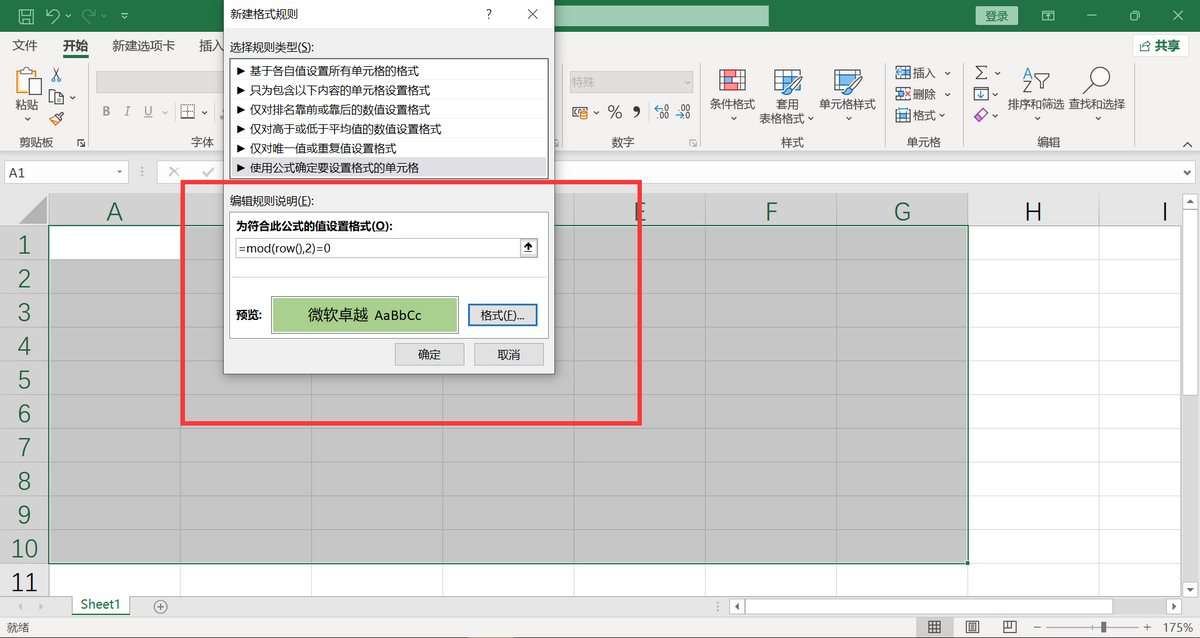Open the Number format dialog launcher
Viewport: 1200px width, 638px height.
tap(693, 144)
